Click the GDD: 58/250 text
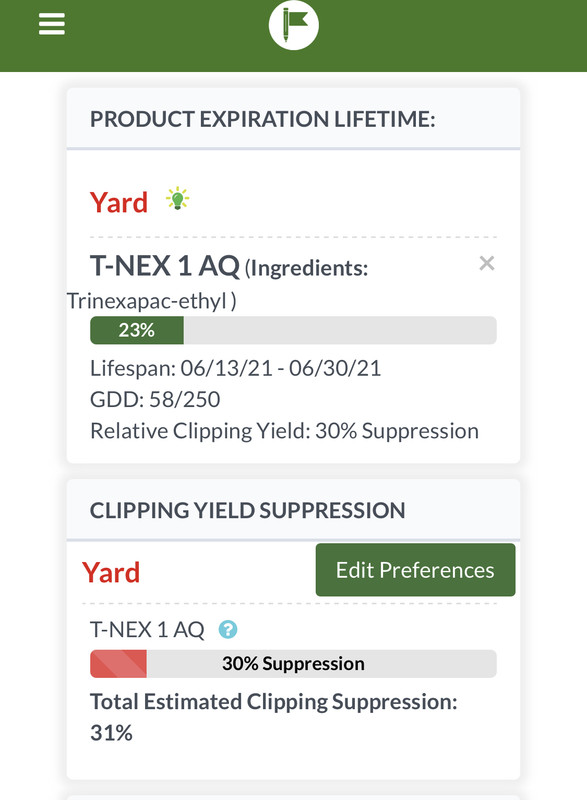 pyautogui.click(x=155, y=399)
